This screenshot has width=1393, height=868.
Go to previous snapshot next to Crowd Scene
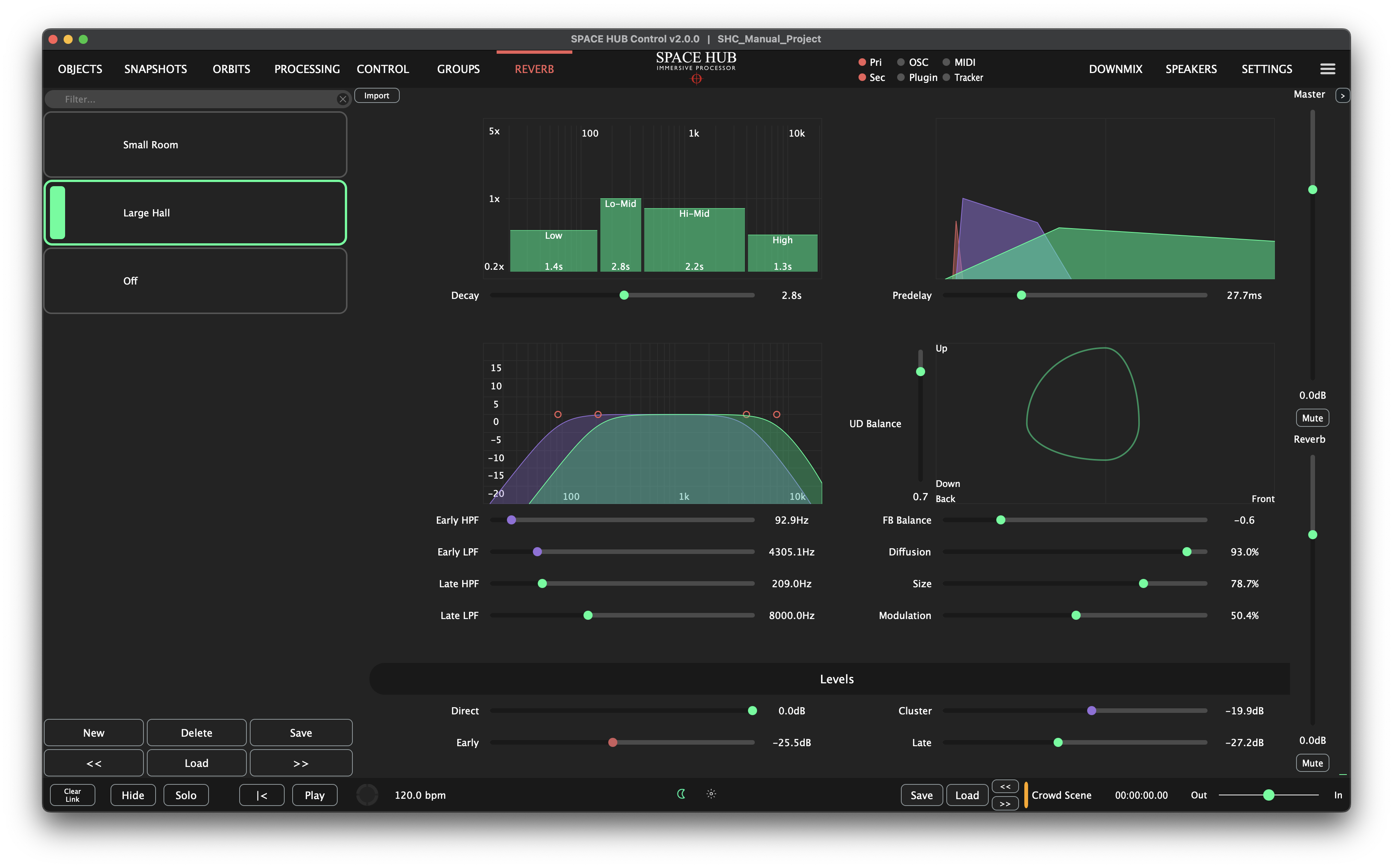(x=1005, y=787)
